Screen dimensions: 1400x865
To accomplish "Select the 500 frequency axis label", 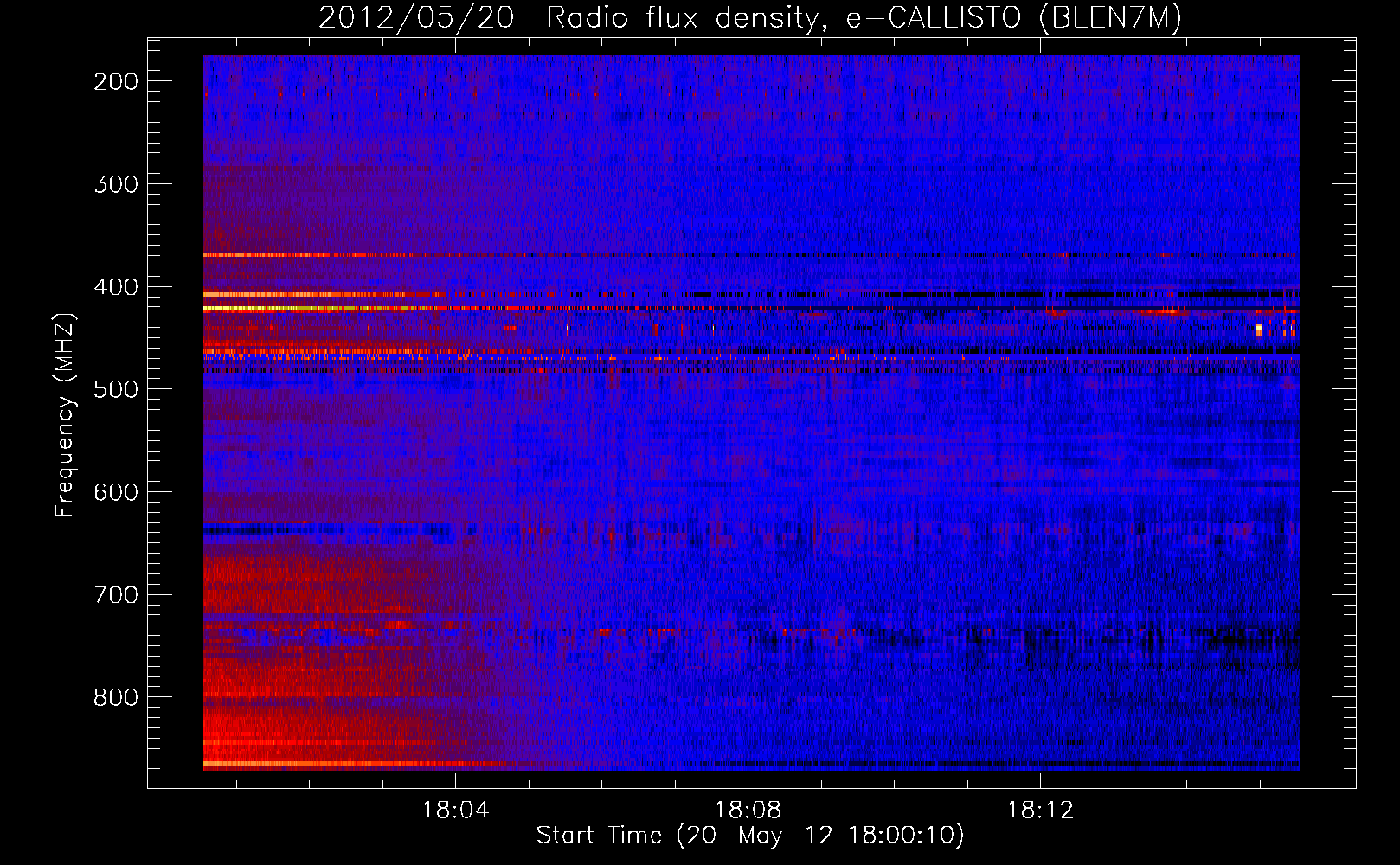I will click(x=115, y=389).
